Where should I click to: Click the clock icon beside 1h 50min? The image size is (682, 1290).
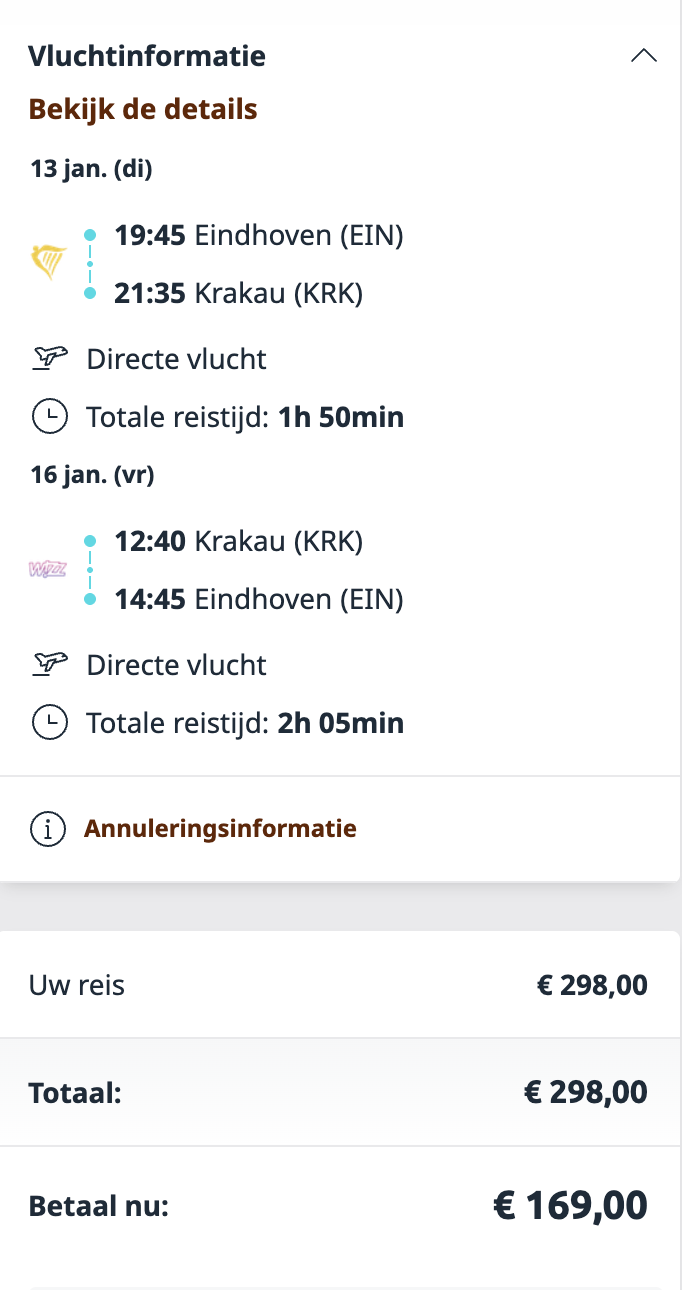(x=49, y=416)
